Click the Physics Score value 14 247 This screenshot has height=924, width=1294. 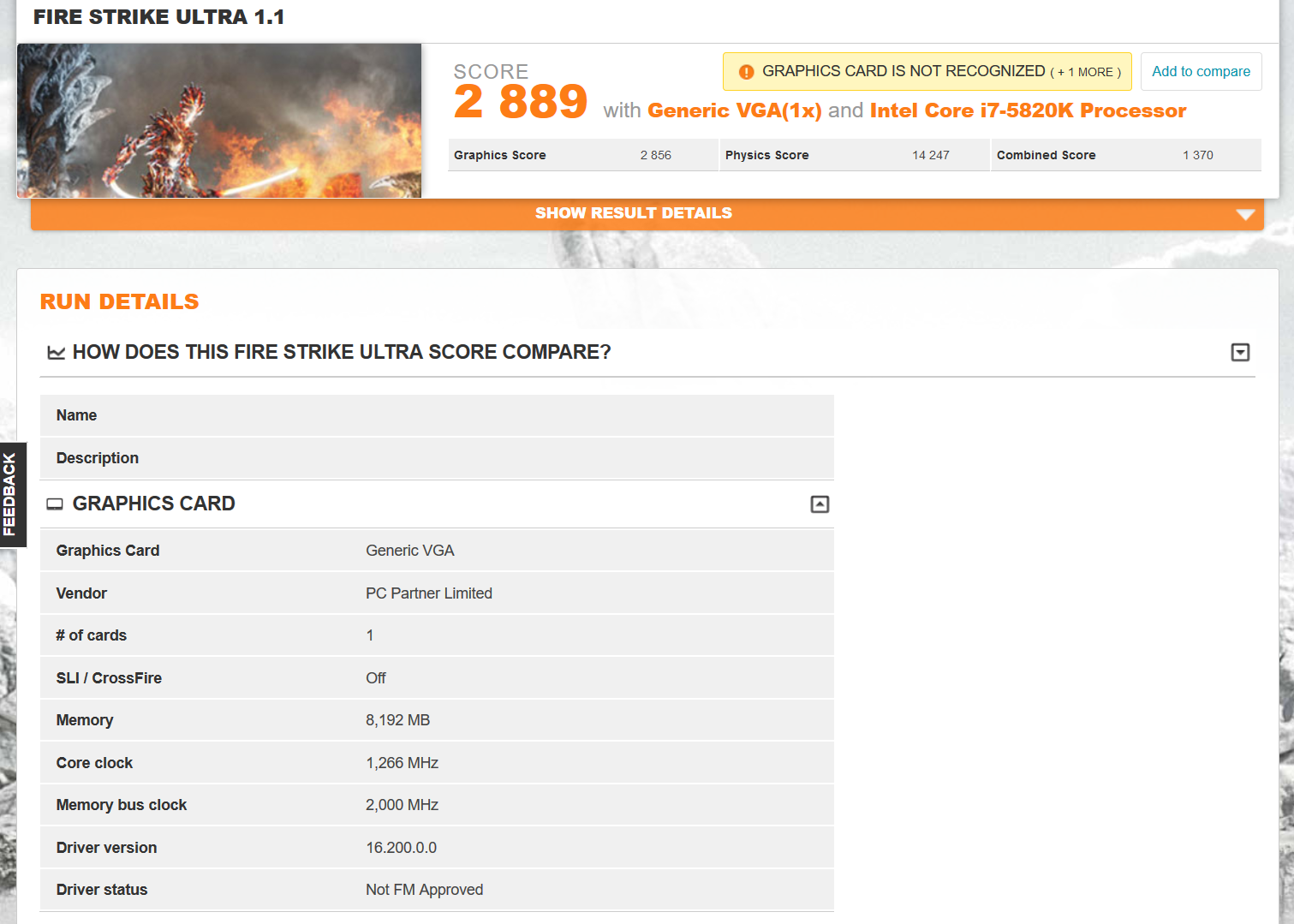(x=930, y=155)
